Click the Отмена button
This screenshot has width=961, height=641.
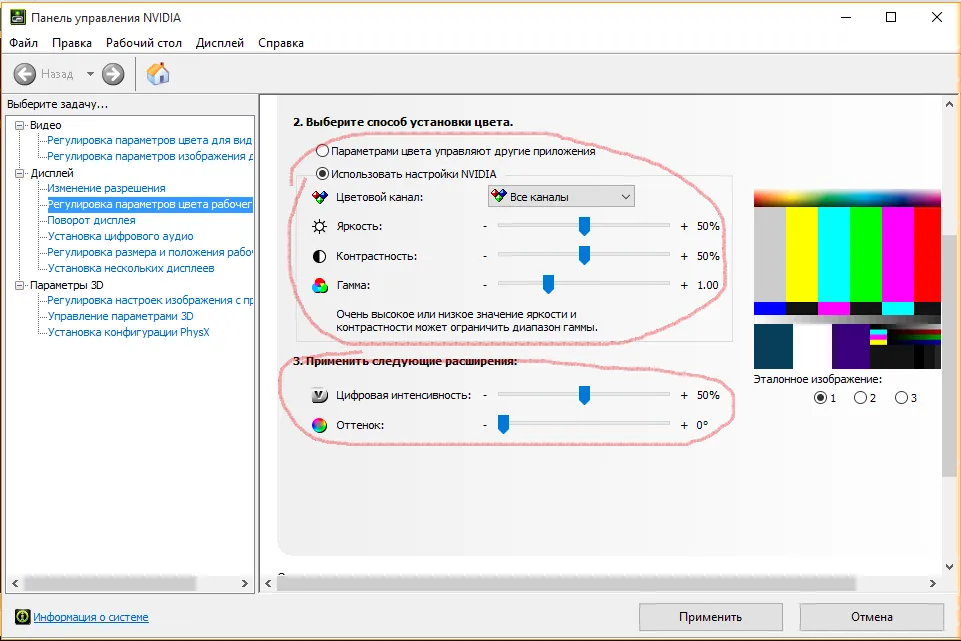[x=872, y=617]
